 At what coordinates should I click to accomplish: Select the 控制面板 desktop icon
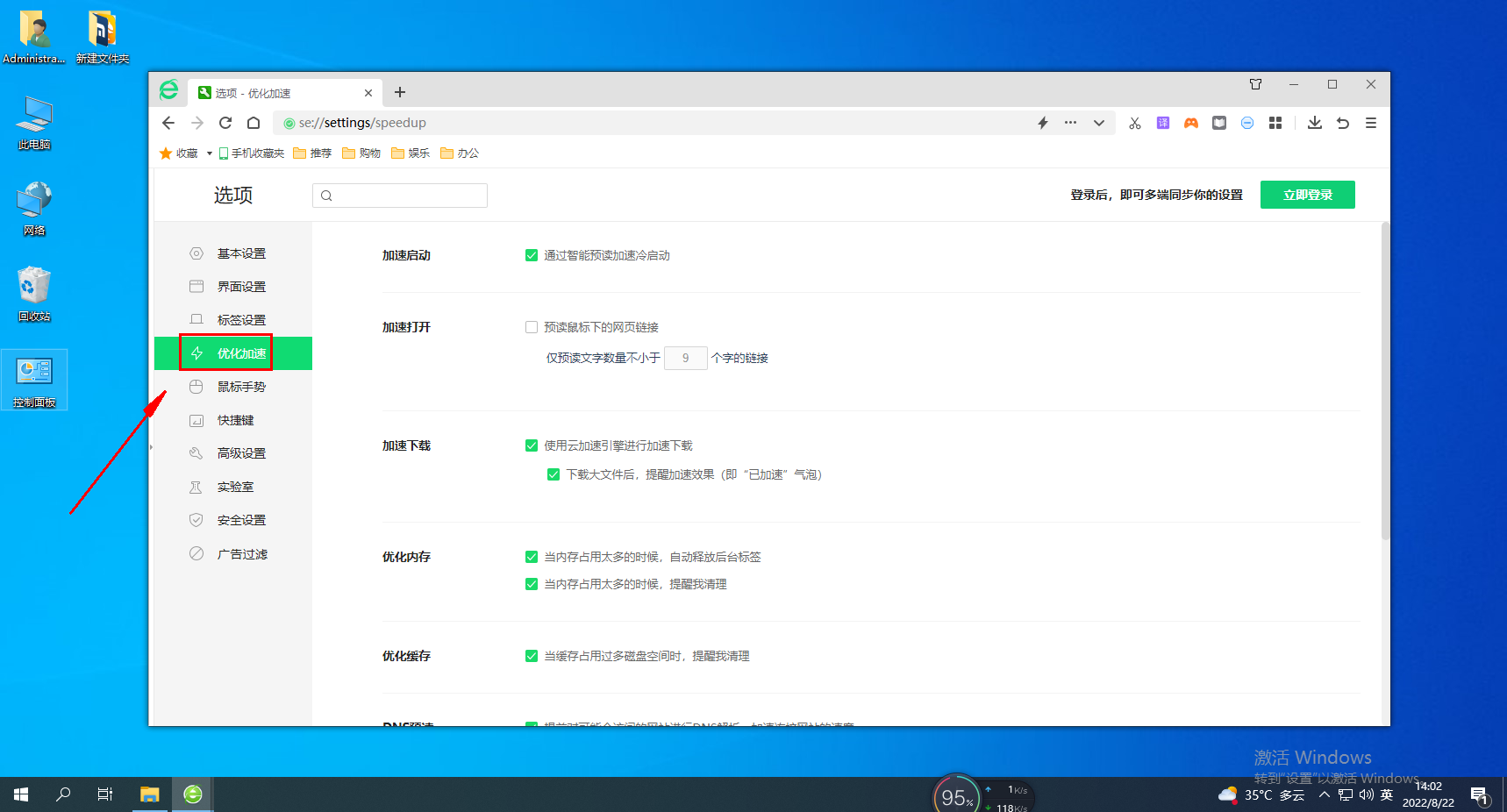[x=34, y=380]
